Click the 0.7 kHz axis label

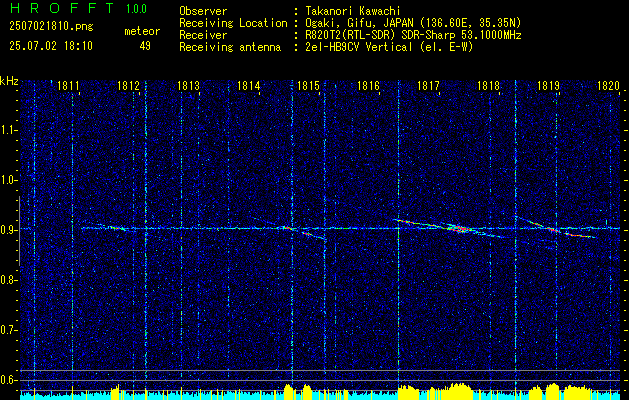coord(9,330)
